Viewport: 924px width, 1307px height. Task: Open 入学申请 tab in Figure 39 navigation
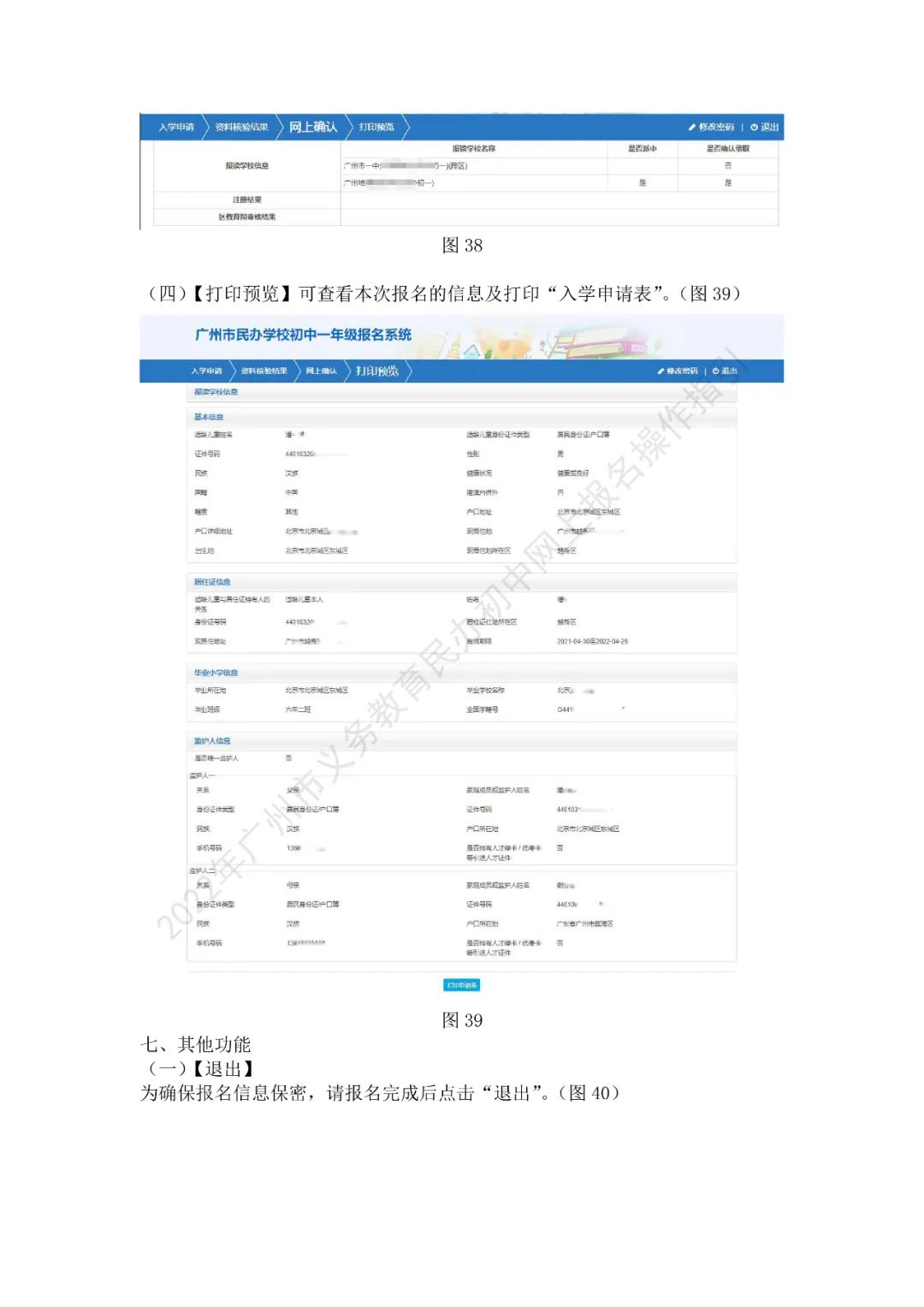click(x=206, y=371)
